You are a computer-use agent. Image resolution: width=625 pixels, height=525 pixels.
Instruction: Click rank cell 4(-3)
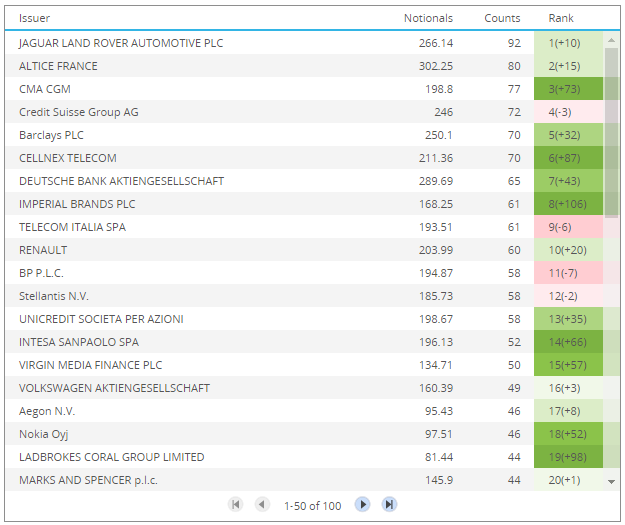(x=568, y=112)
